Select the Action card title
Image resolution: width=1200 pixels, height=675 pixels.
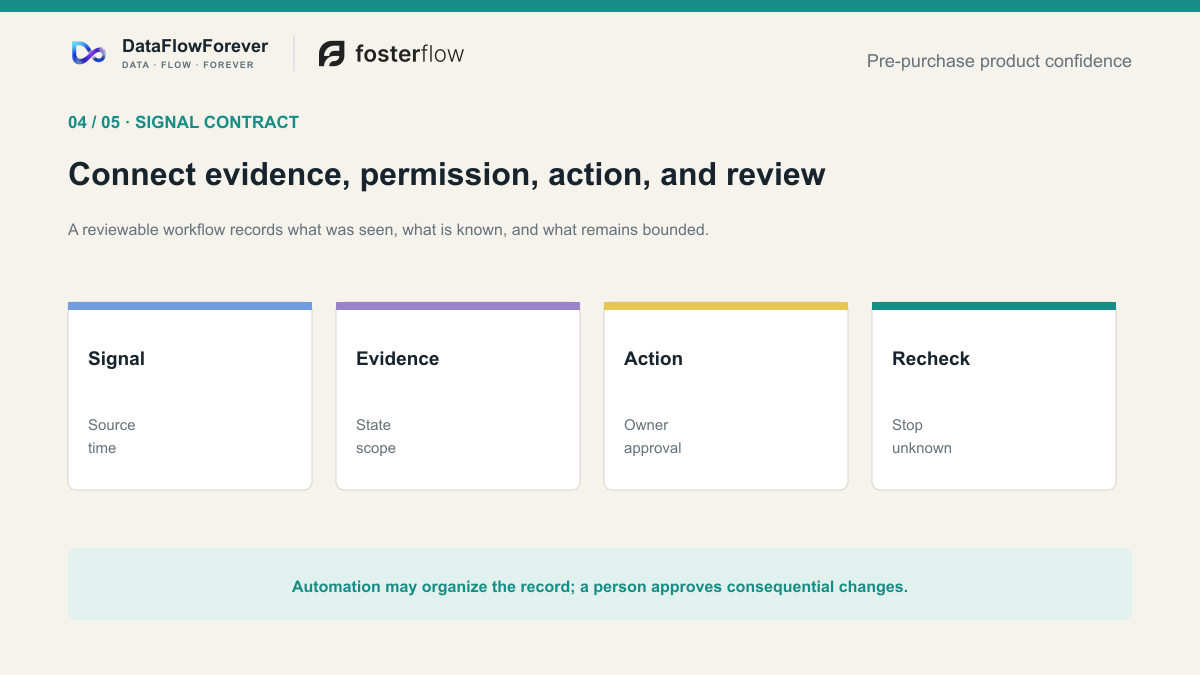tap(653, 359)
